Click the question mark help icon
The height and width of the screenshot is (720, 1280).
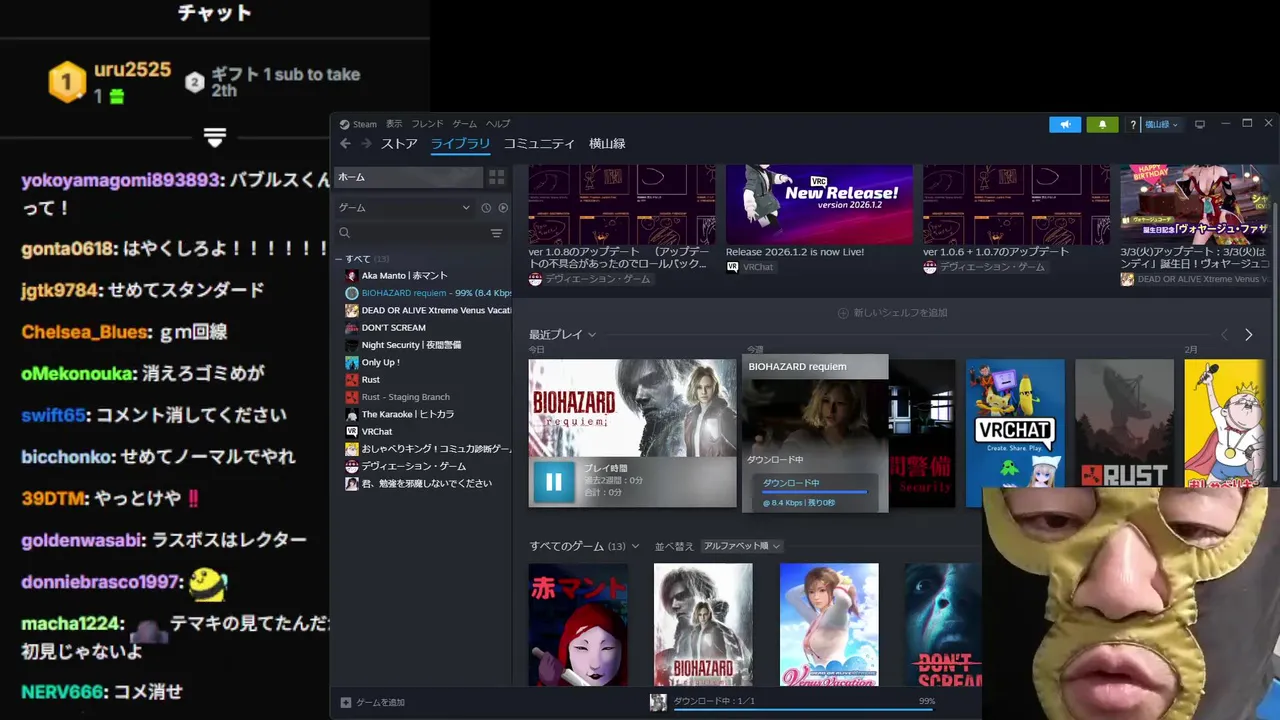[x=1133, y=125]
